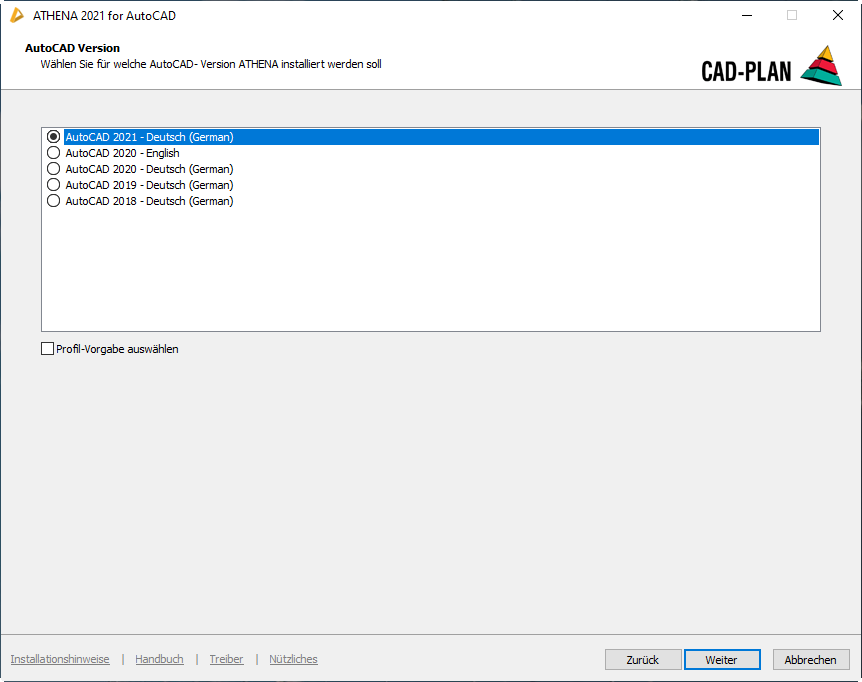
Task: Click the AutoCAD Version heading text
Action: [72, 48]
